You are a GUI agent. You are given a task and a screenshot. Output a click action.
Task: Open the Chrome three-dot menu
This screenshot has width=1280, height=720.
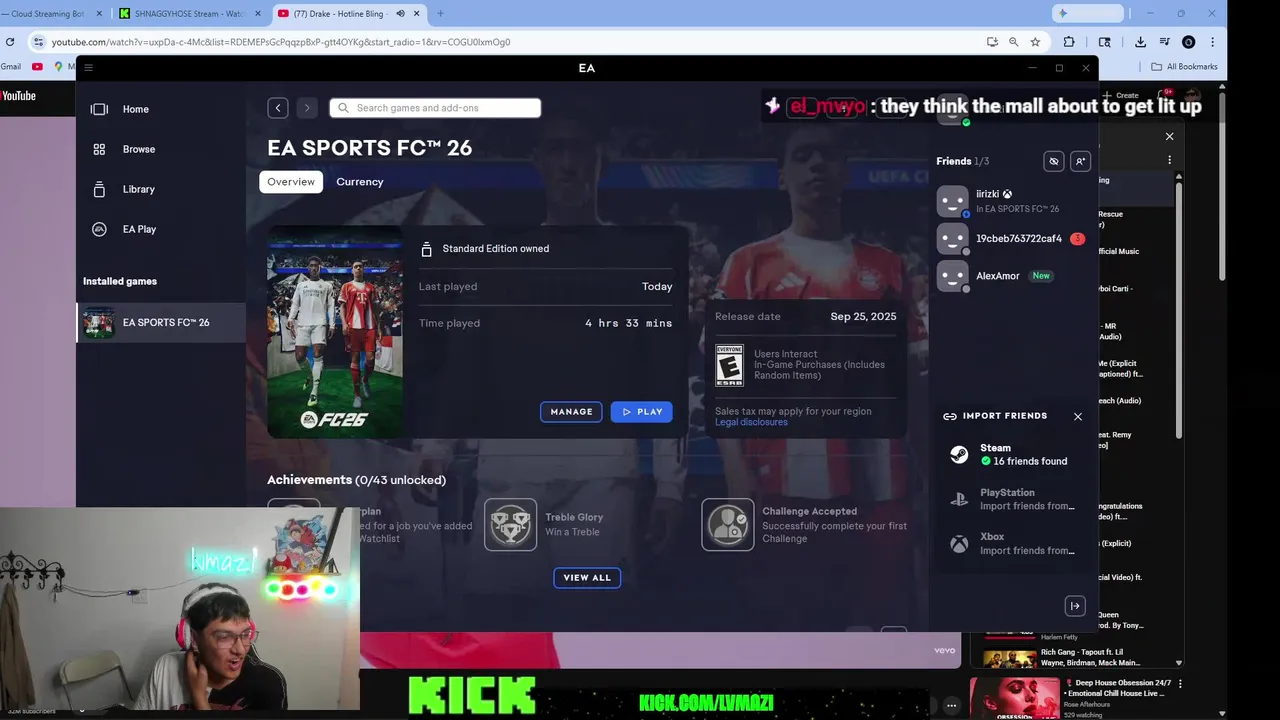(x=1213, y=42)
